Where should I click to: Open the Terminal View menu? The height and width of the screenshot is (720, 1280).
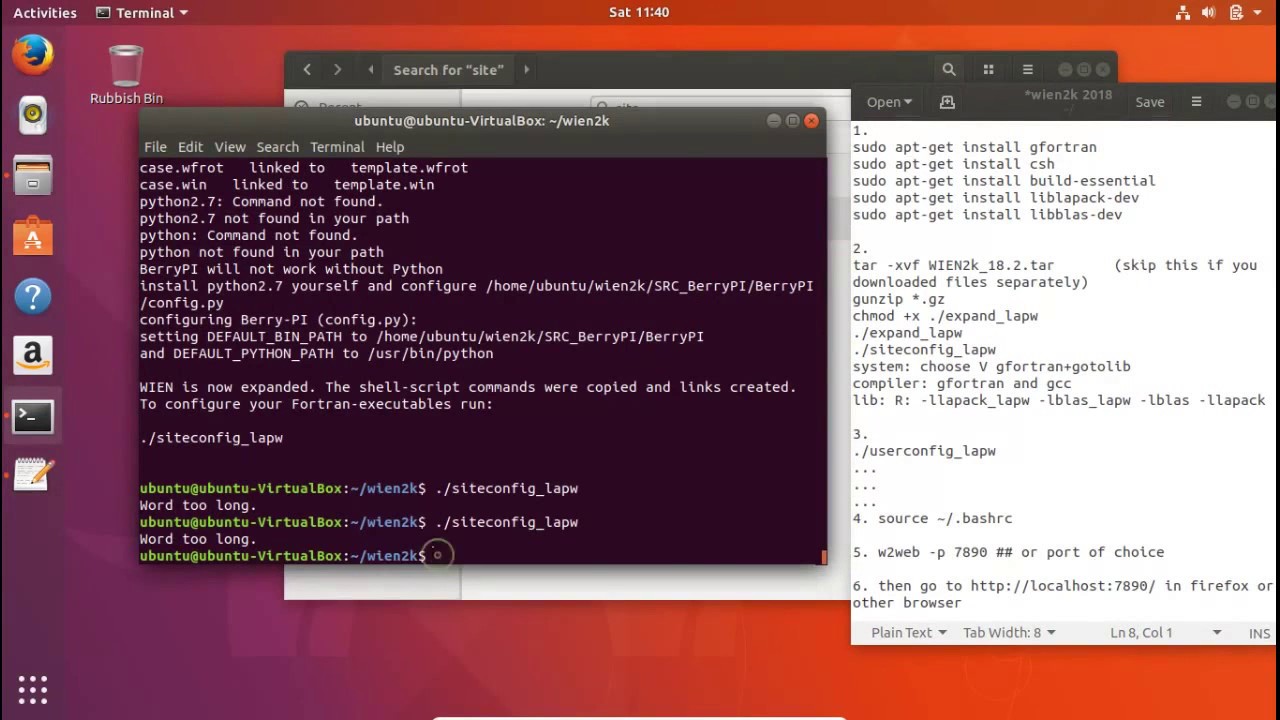click(229, 147)
